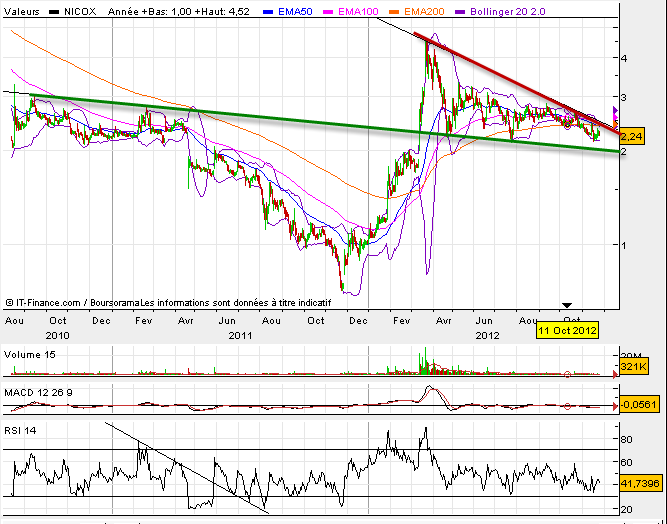Click the 41,7396 RSI value tag
The image size is (667, 524).
coord(640,483)
